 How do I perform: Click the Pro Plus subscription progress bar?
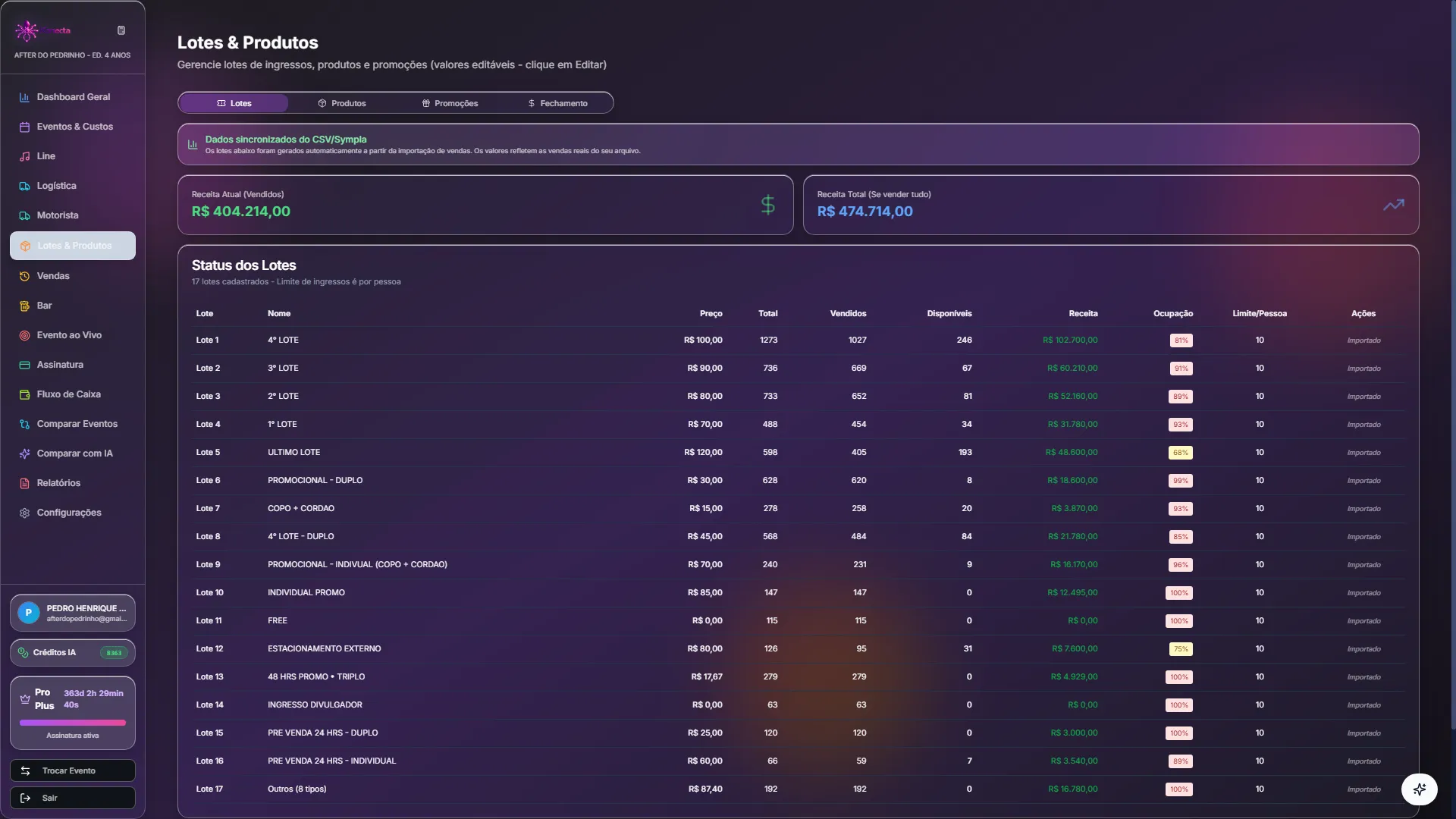(x=72, y=723)
